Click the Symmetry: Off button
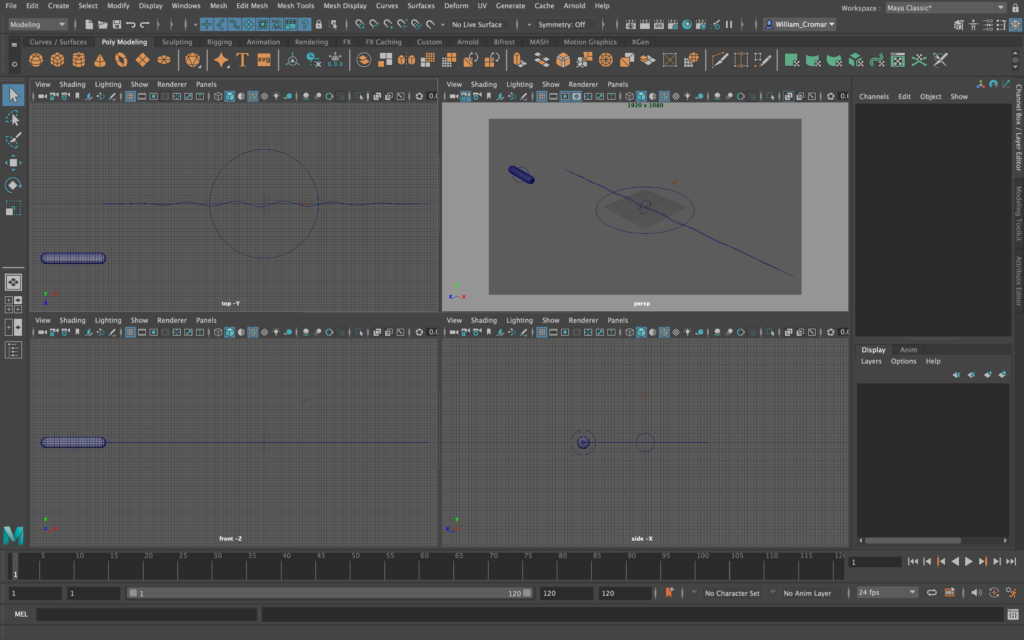Image resolution: width=1024 pixels, height=640 pixels. [x=562, y=24]
